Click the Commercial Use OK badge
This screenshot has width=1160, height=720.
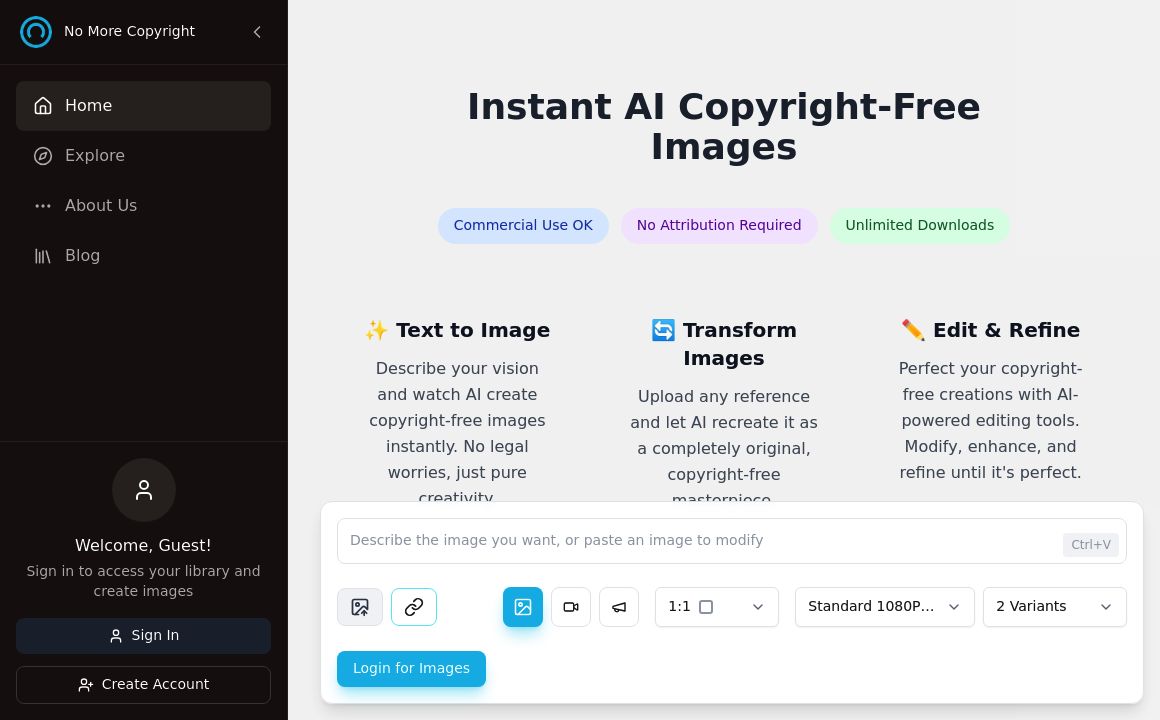523,225
